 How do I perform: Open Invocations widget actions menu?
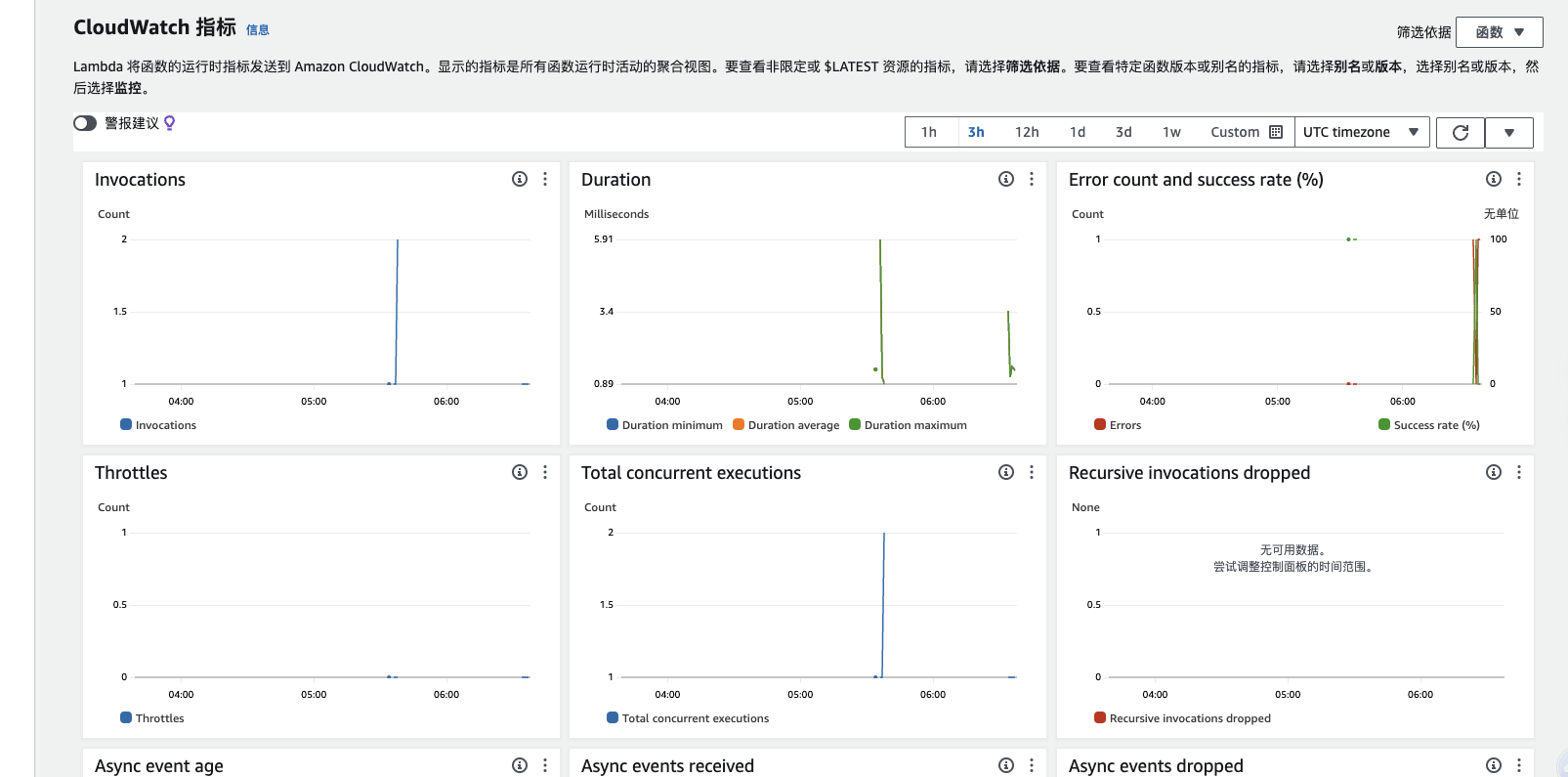pos(545,179)
